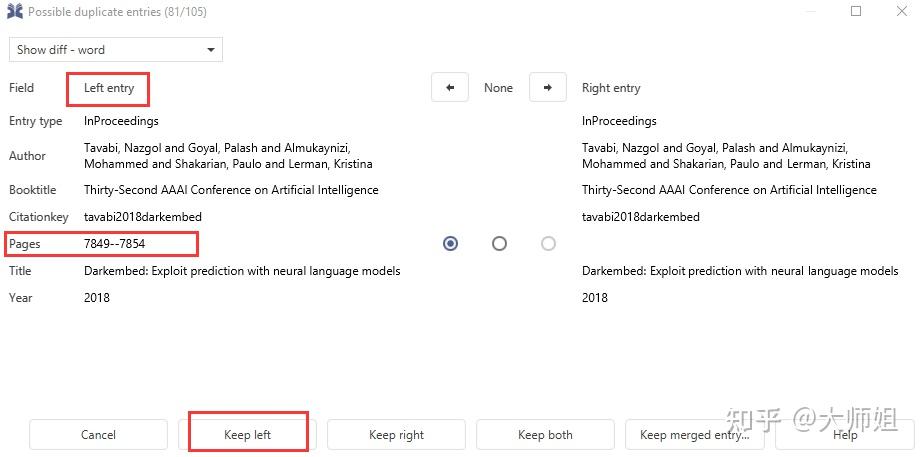The width and height of the screenshot is (922, 457).
Task: Choose the middle None radio for Pages
Action: (499, 243)
